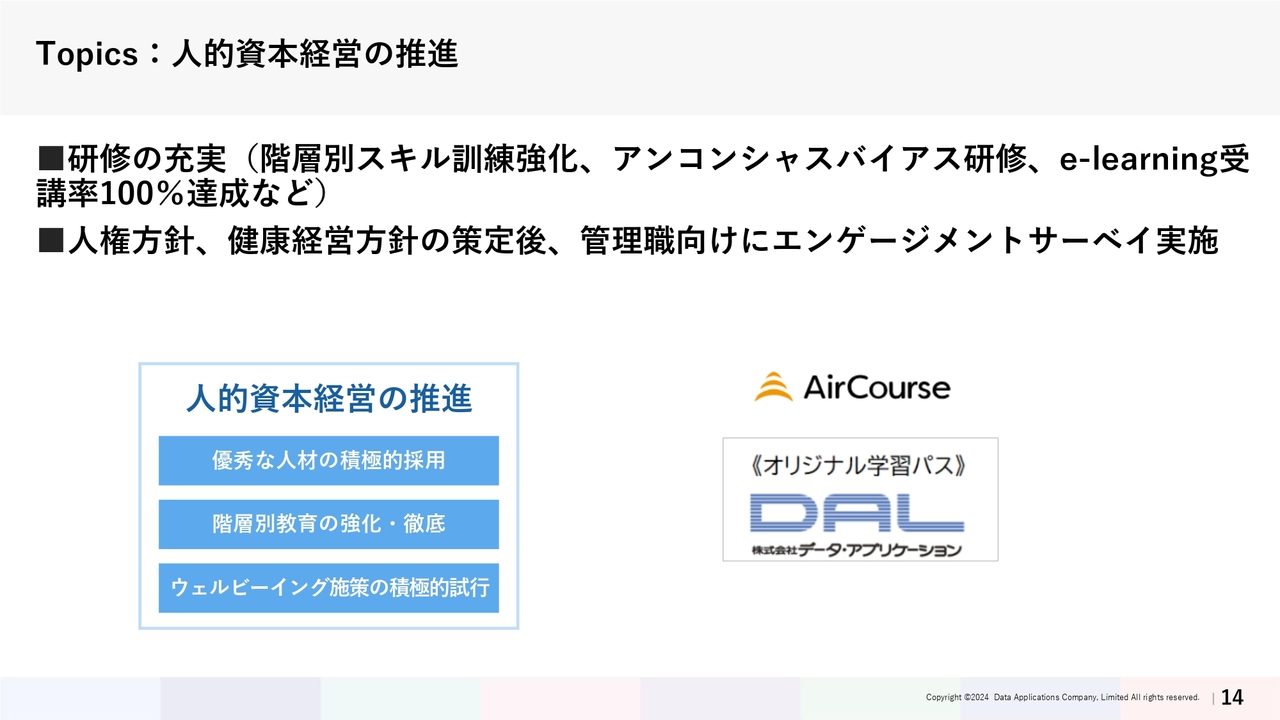Select the 階層別教育の強化・徹底 box
Screen dimensions: 1280x720
point(329,524)
